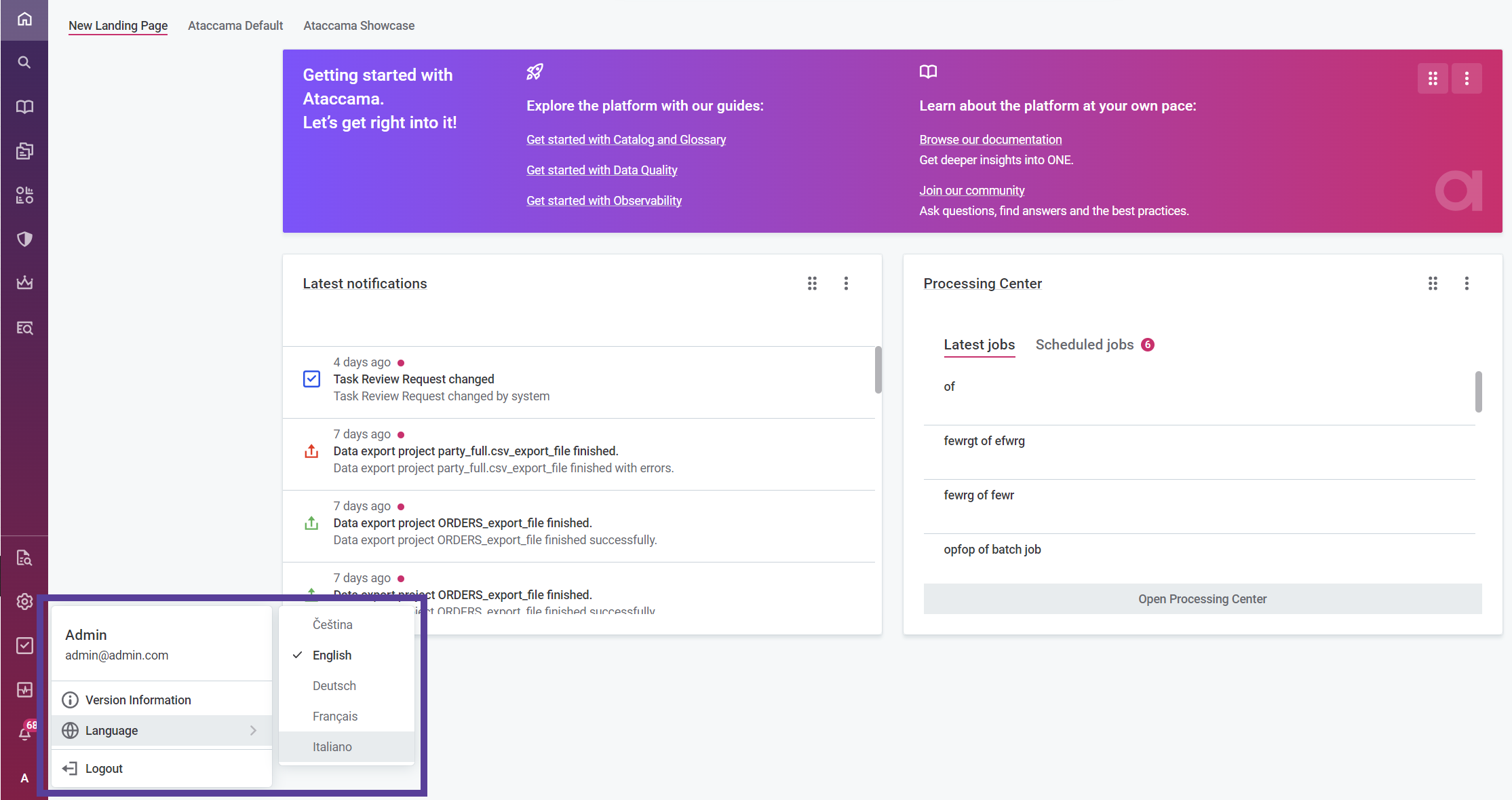Open the data quality shapes icon
Image resolution: width=1512 pixels, height=800 pixels.
pos(24,195)
